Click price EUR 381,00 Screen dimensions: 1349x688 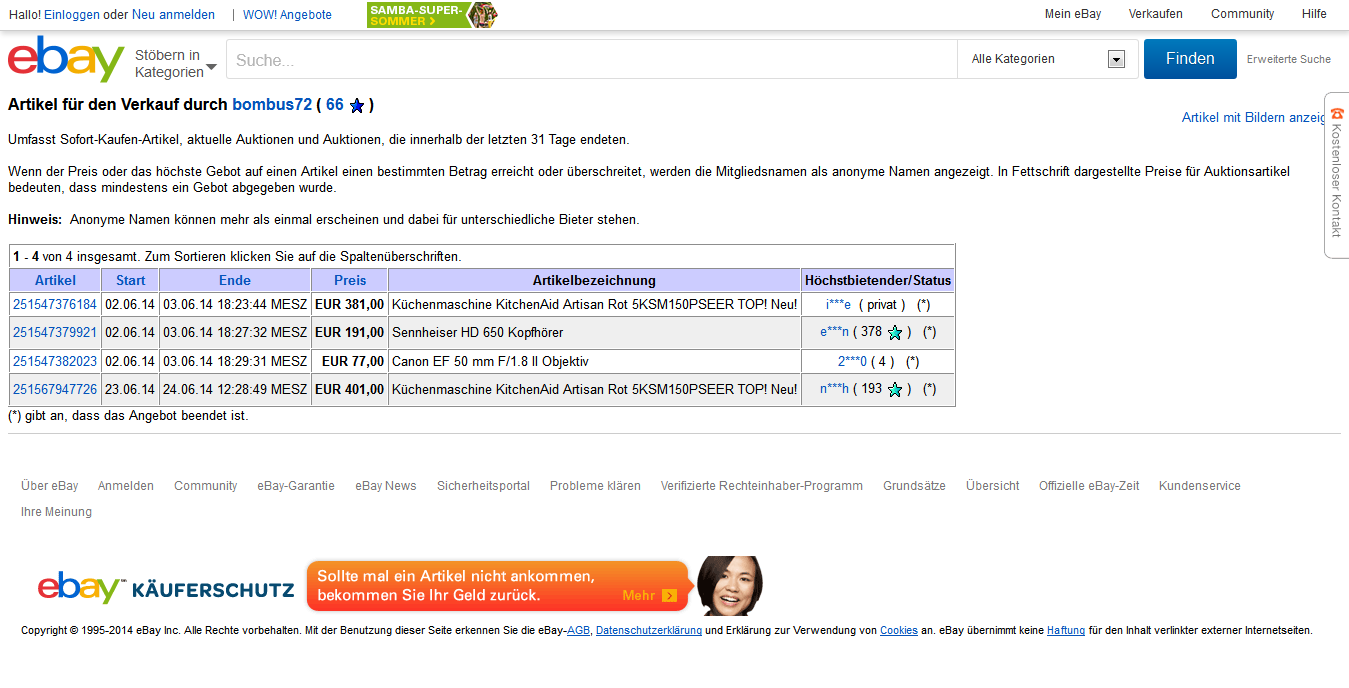click(x=350, y=304)
